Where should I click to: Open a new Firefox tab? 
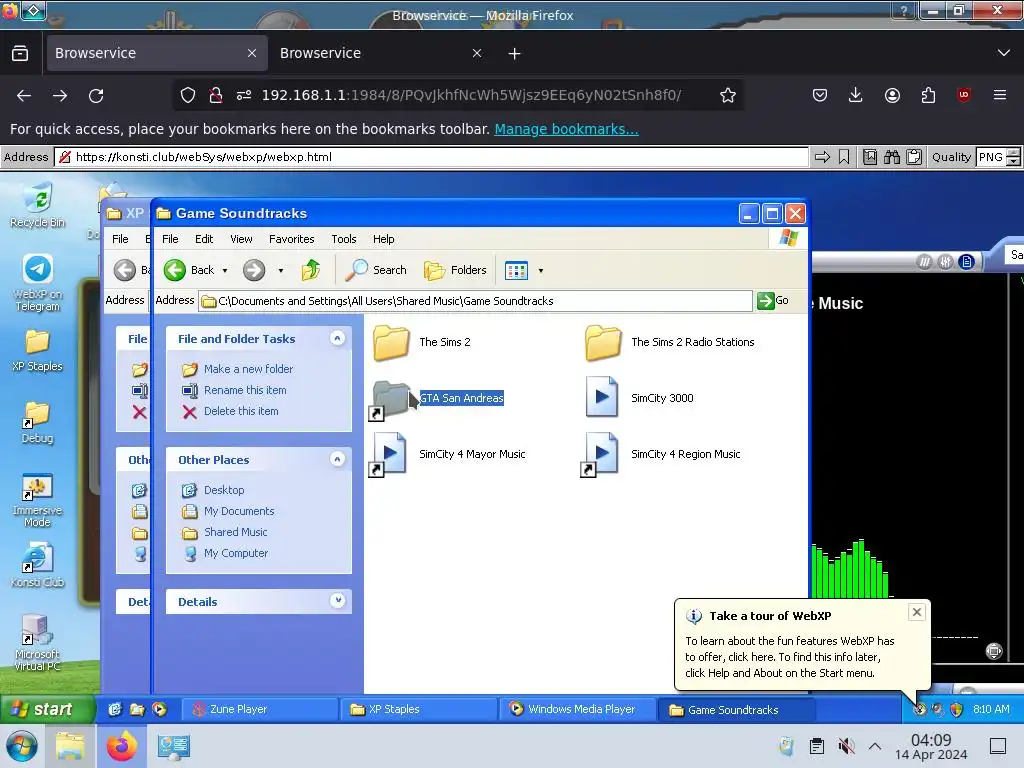point(515,54)
